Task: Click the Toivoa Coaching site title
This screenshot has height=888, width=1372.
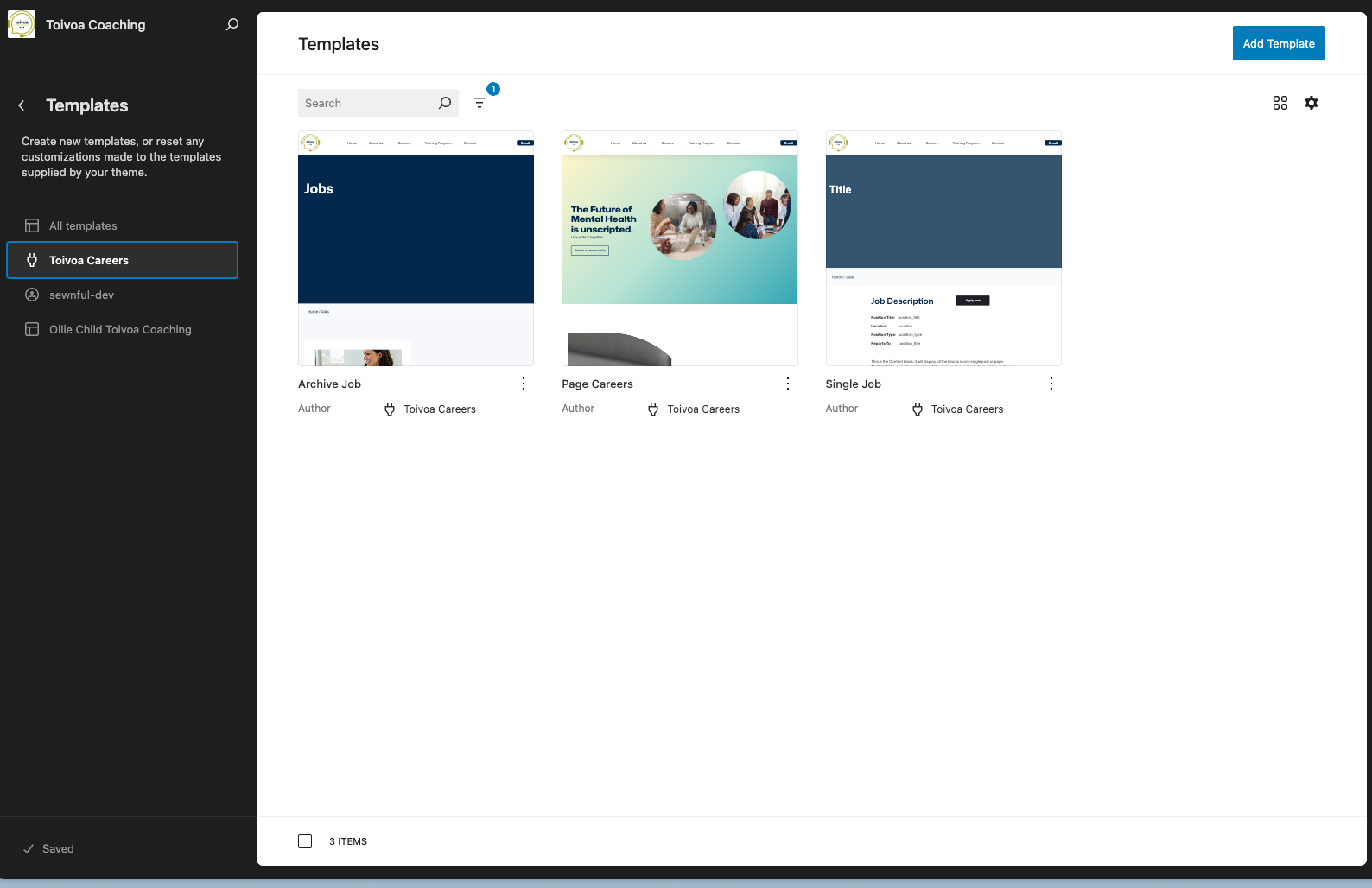Action: [x=96, y=24]
